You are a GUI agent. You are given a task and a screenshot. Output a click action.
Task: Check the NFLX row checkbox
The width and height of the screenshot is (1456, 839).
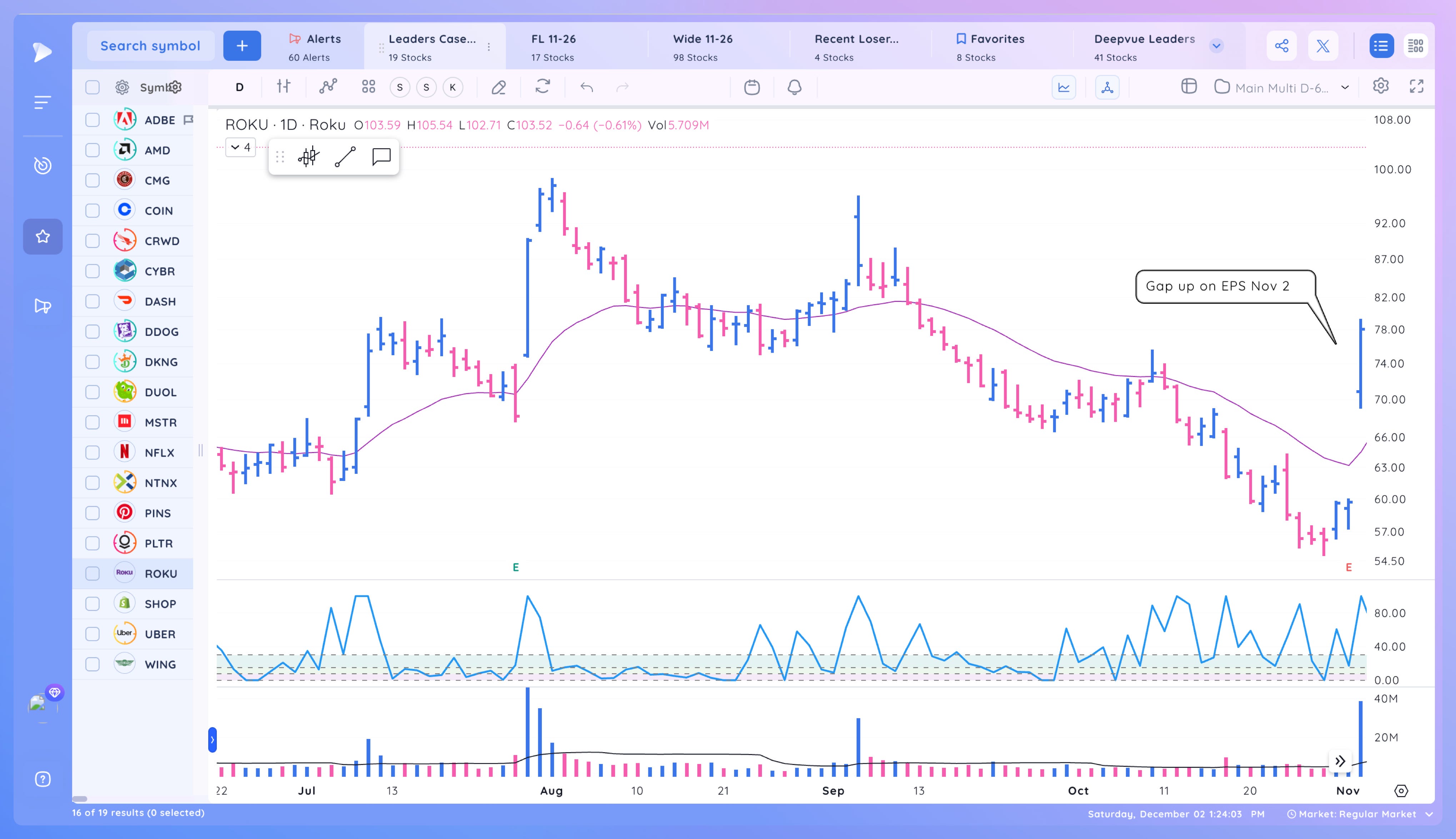tap(92, 453)
